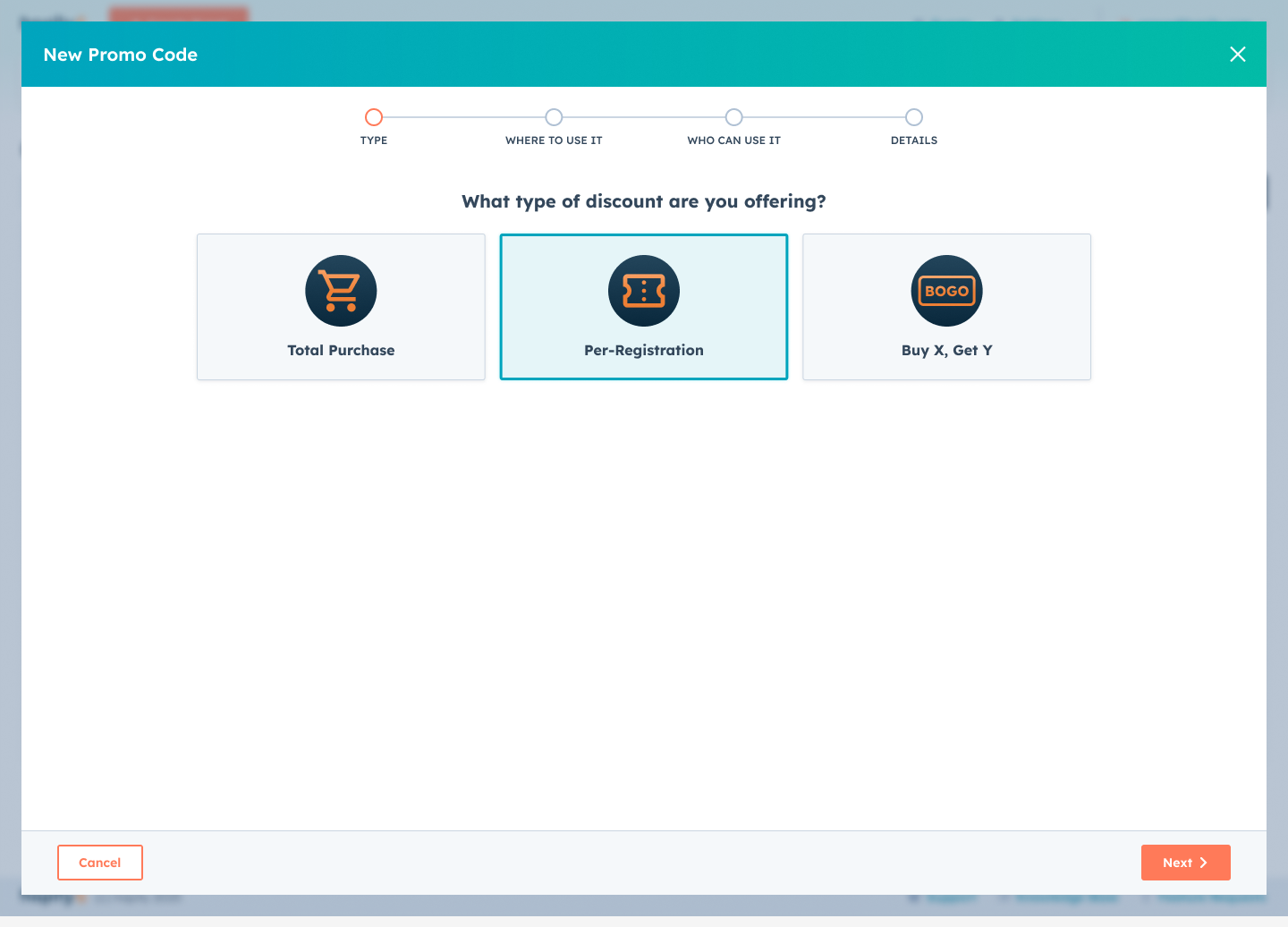This screenshot has height=927, width=1288.
Task: Click the New Promo Code title
Action: [x=121, y=55]
